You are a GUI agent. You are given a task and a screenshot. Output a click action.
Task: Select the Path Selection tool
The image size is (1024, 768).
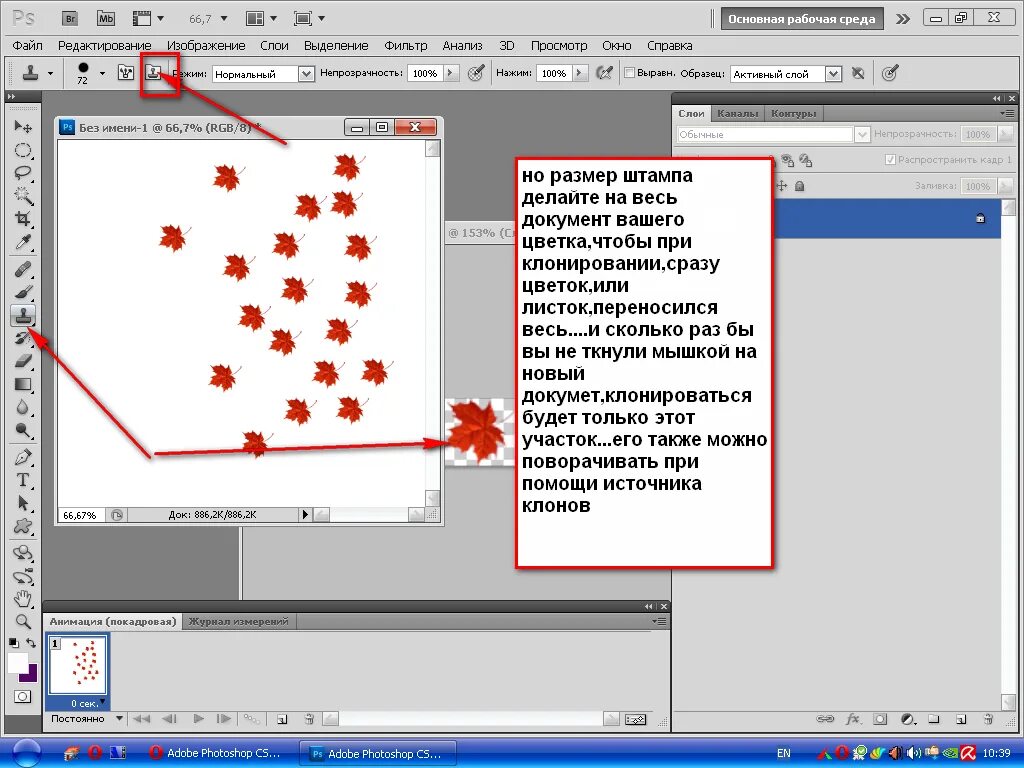pyautogui.click(x=23, y=503)
